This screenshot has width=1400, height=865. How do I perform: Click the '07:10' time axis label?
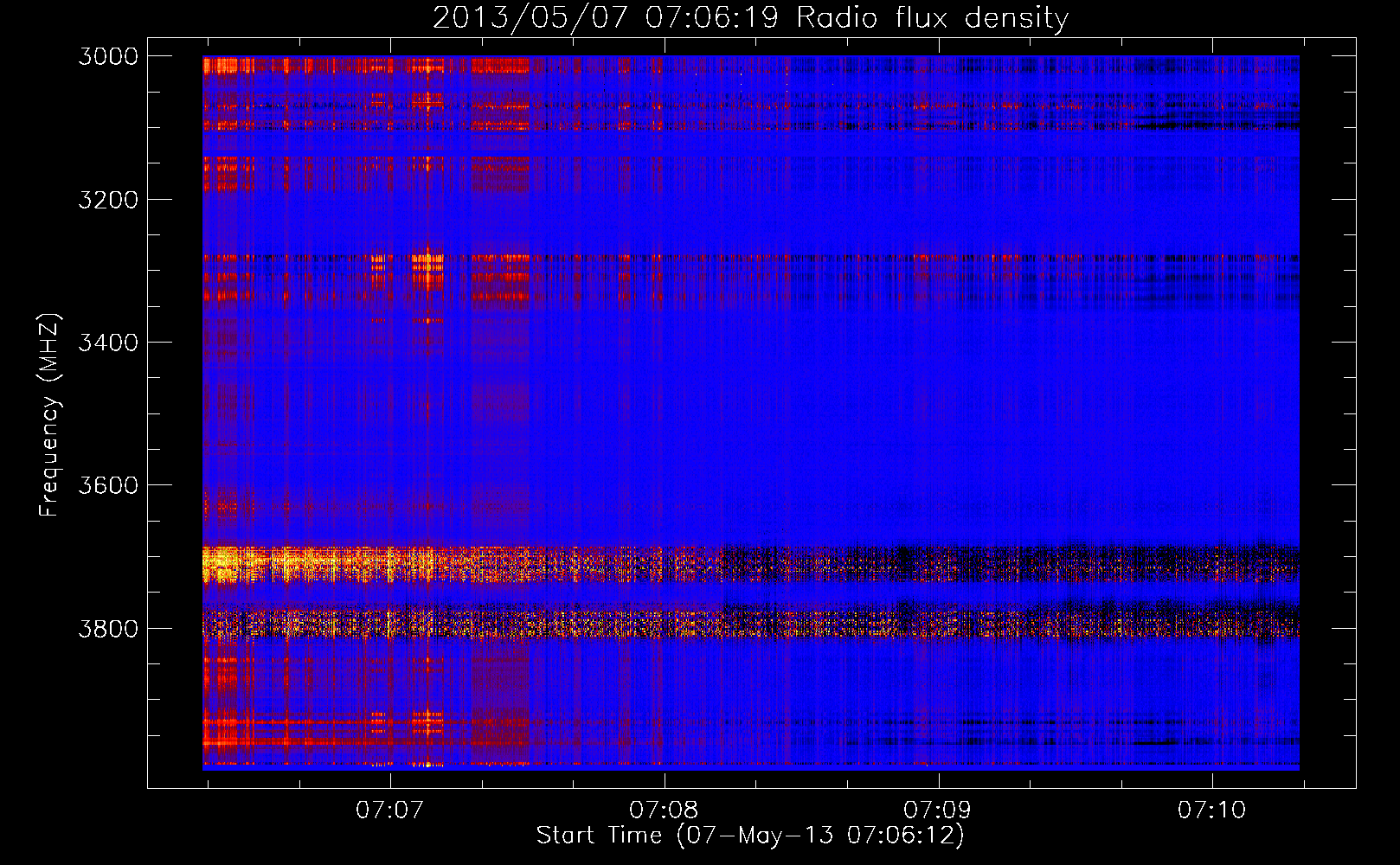click(x=1211, y=810)
